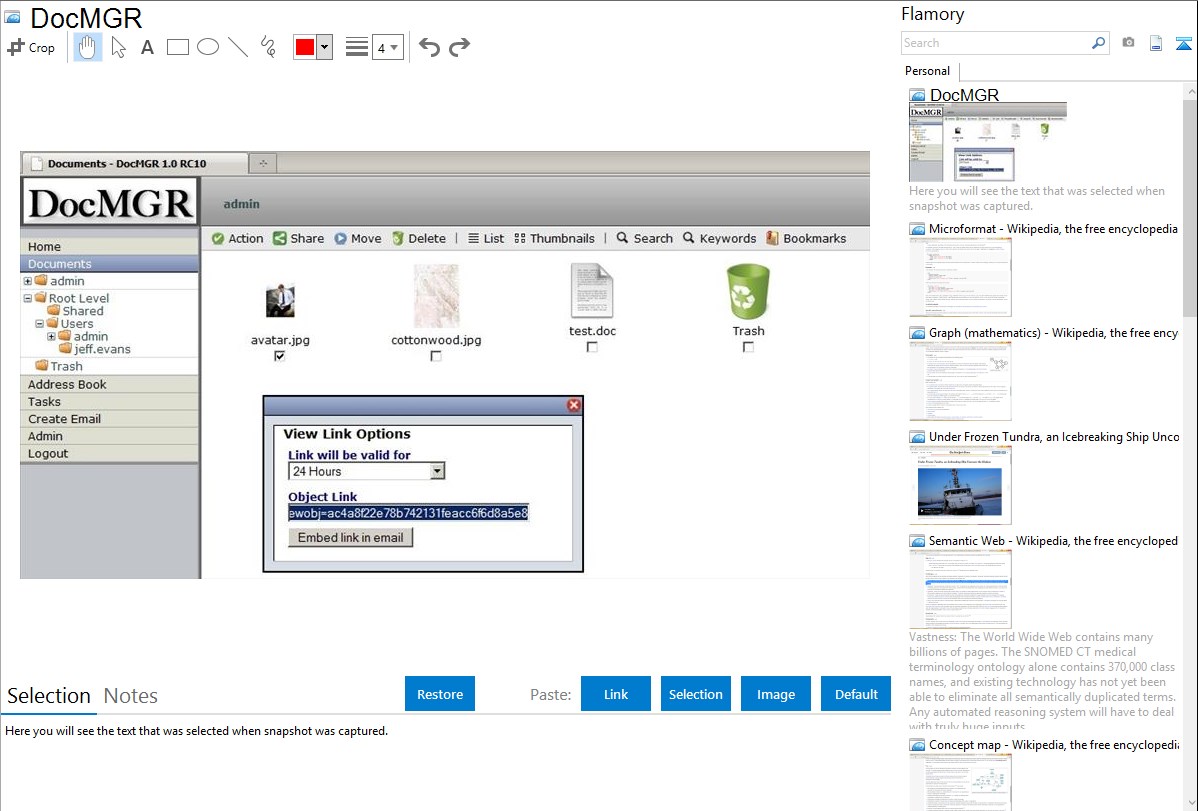This screenshot has height=811, width=1198.
Task: Switch to Thumbnails view
Action: [555, 238]
